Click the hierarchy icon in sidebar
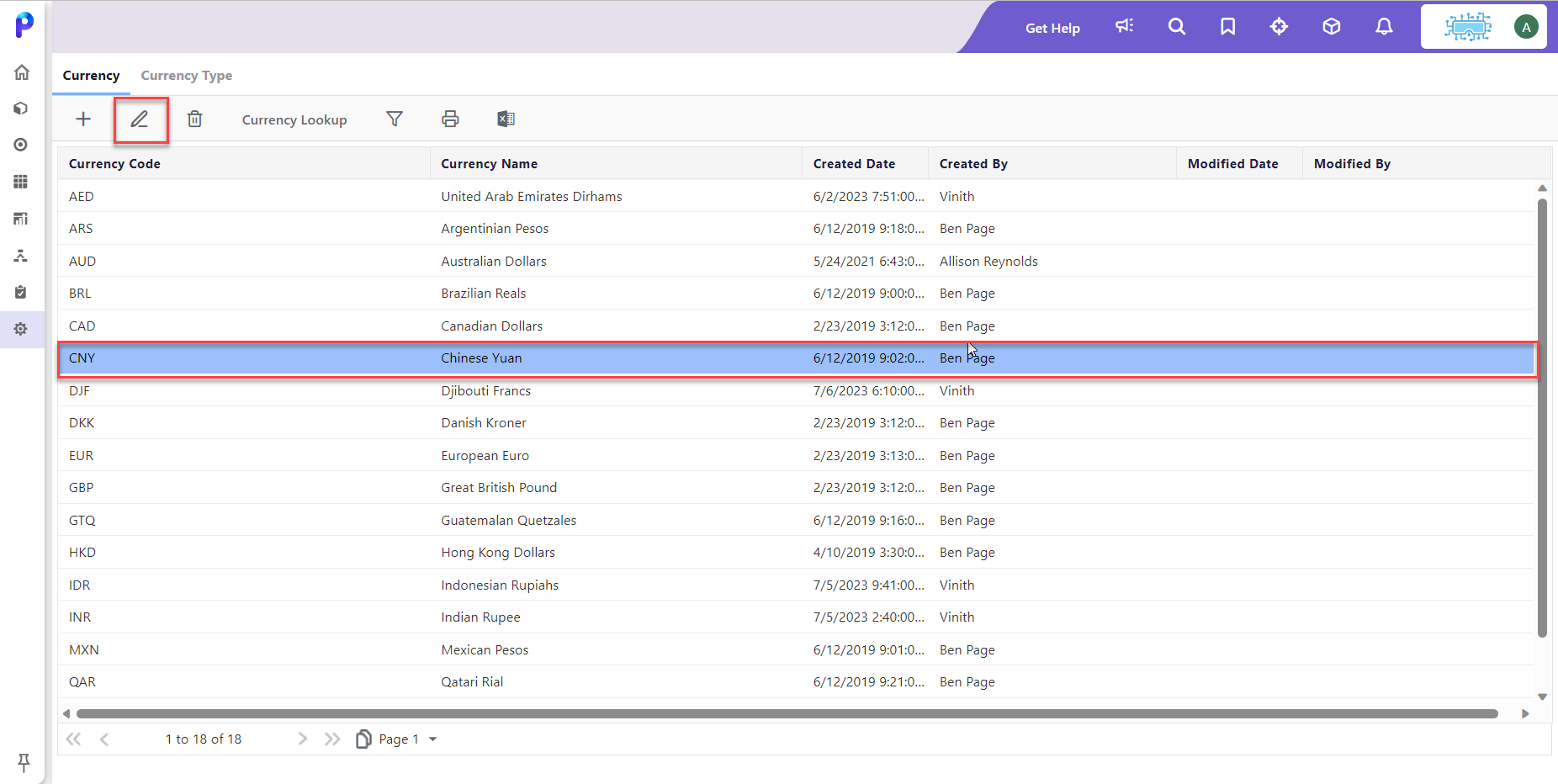The height and width of the screenshot is (784, 1558). coord(21,256)
